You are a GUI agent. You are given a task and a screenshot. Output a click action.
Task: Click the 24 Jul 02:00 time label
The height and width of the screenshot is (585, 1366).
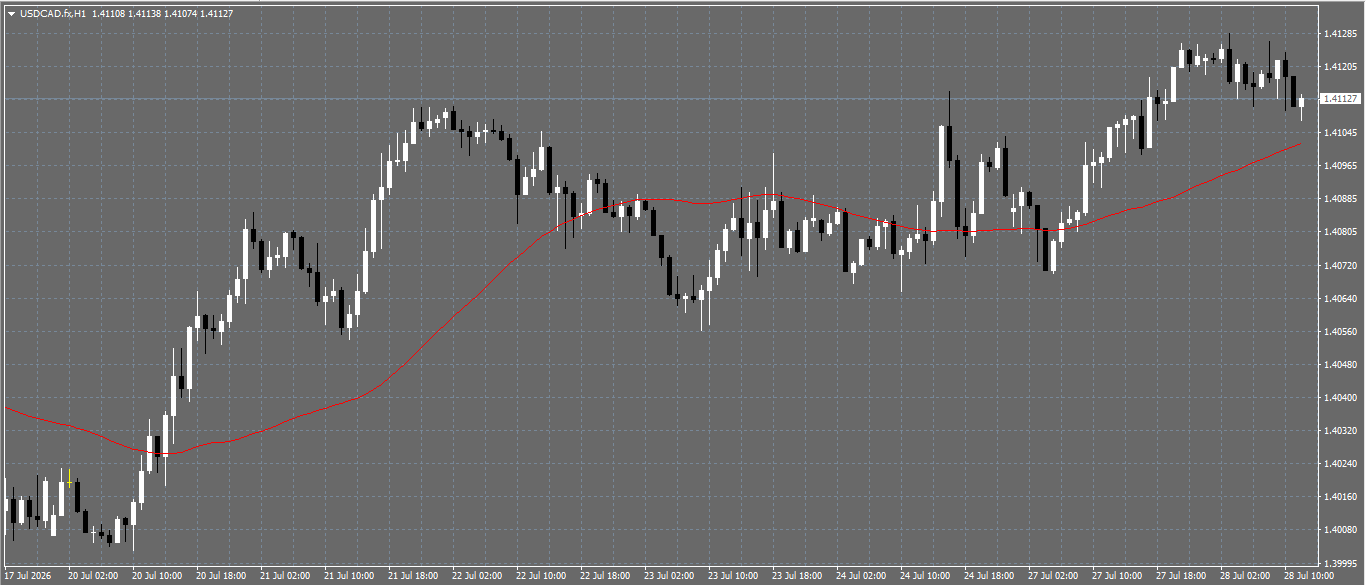click(x=861, y=577)
